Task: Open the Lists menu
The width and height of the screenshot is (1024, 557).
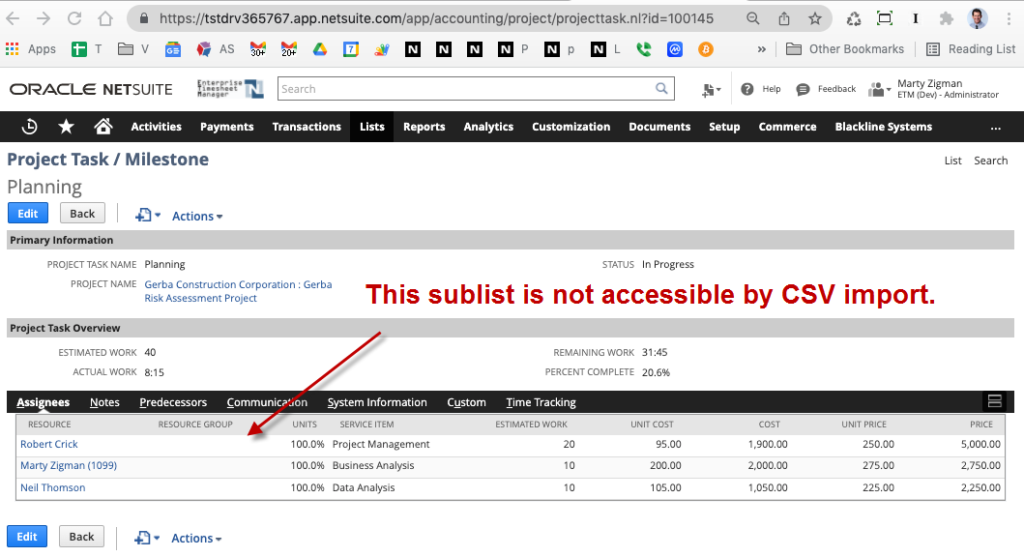Action: 372,127
